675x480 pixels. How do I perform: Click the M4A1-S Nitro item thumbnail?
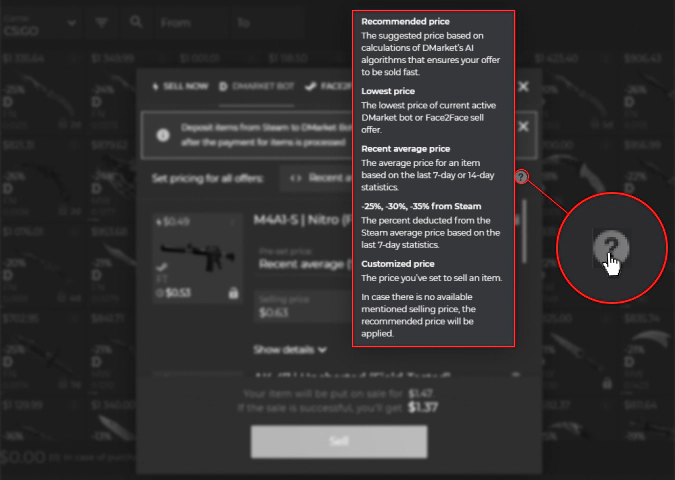coord(197,257)
